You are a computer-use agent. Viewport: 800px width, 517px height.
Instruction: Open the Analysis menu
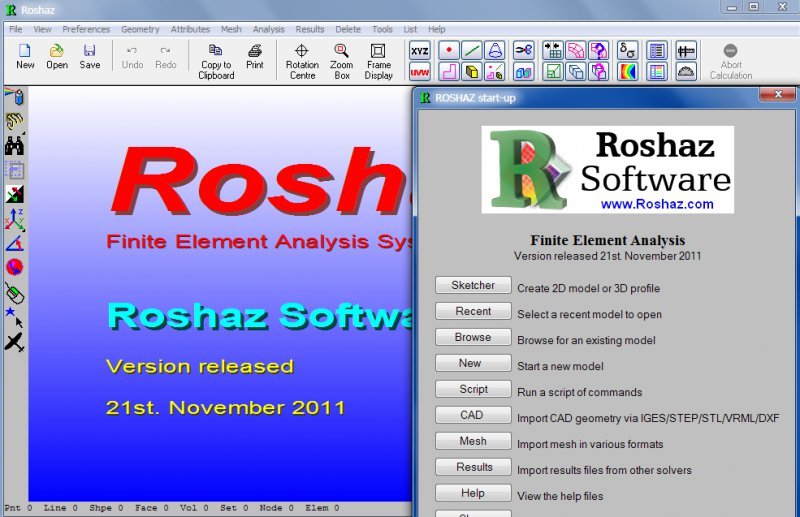268,29
